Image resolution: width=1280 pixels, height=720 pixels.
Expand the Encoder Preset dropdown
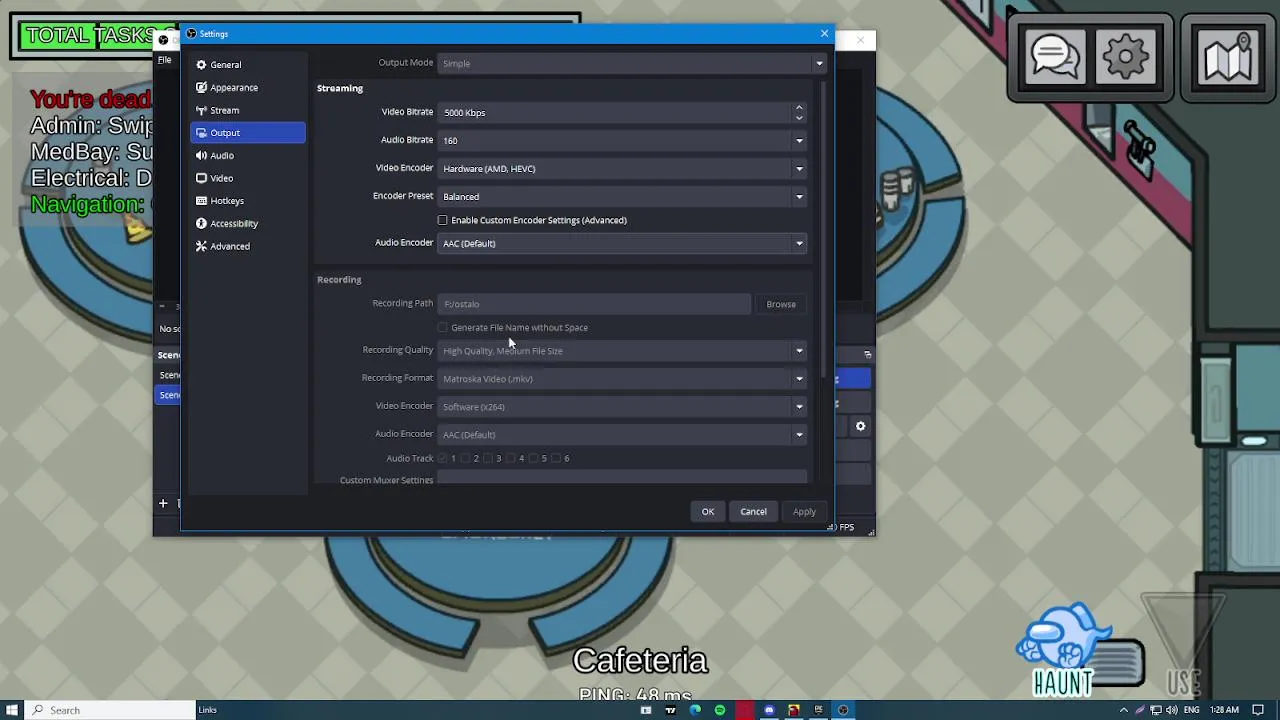(622, 196)
